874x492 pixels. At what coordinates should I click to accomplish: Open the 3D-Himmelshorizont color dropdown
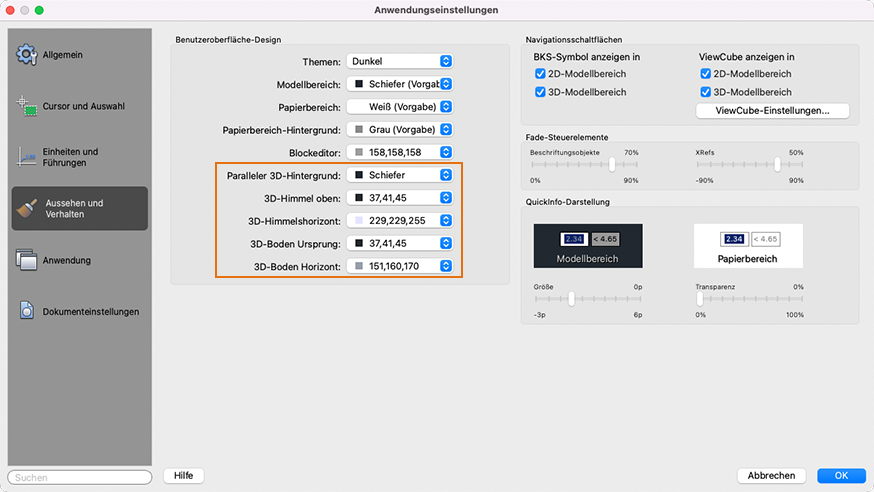400,221
